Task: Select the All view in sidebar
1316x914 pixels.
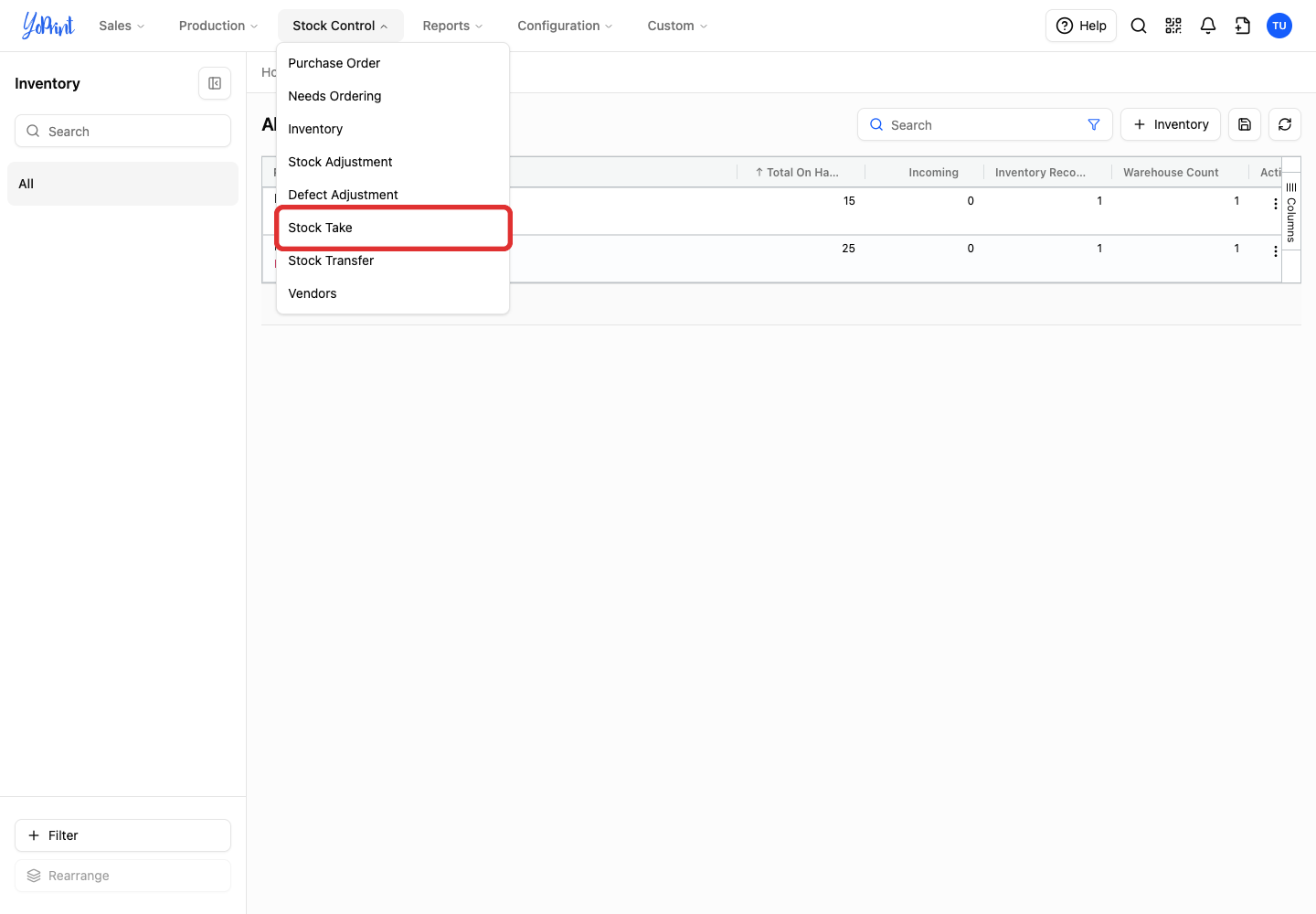Action: 122,184
